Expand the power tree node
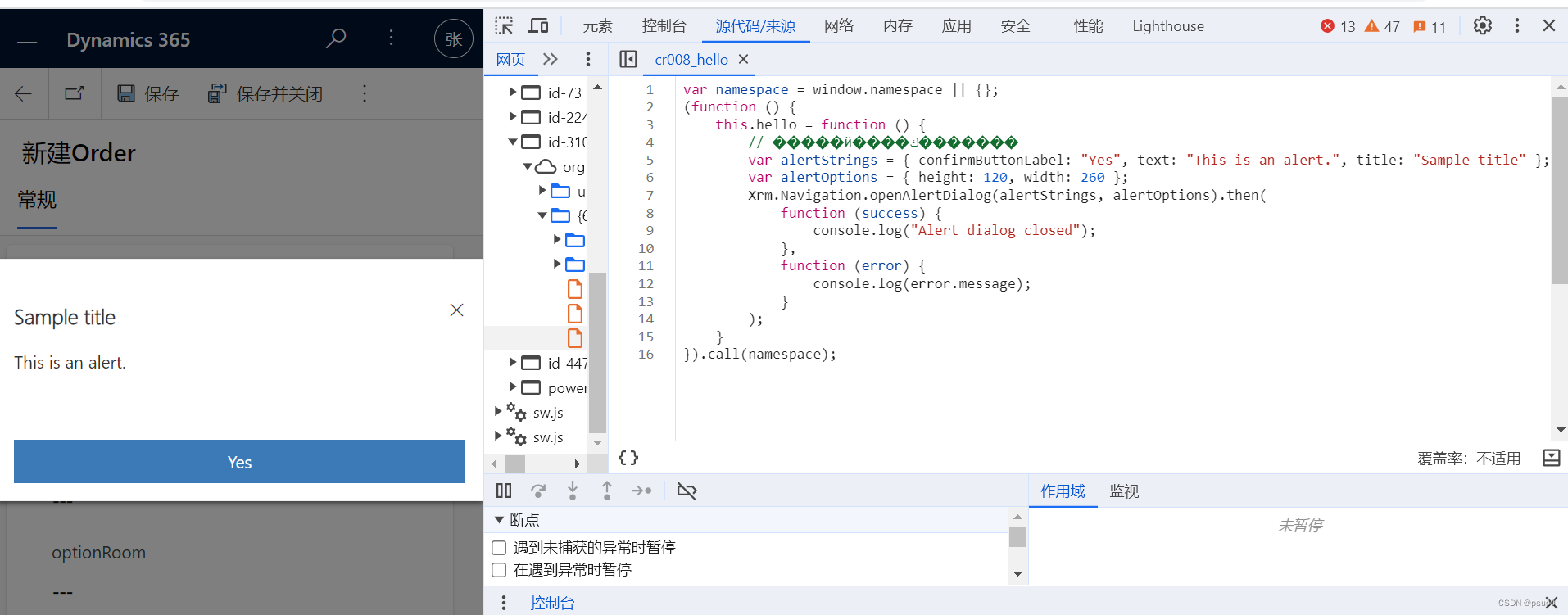This screenshot has width=1568, height=615. (513, 387)
